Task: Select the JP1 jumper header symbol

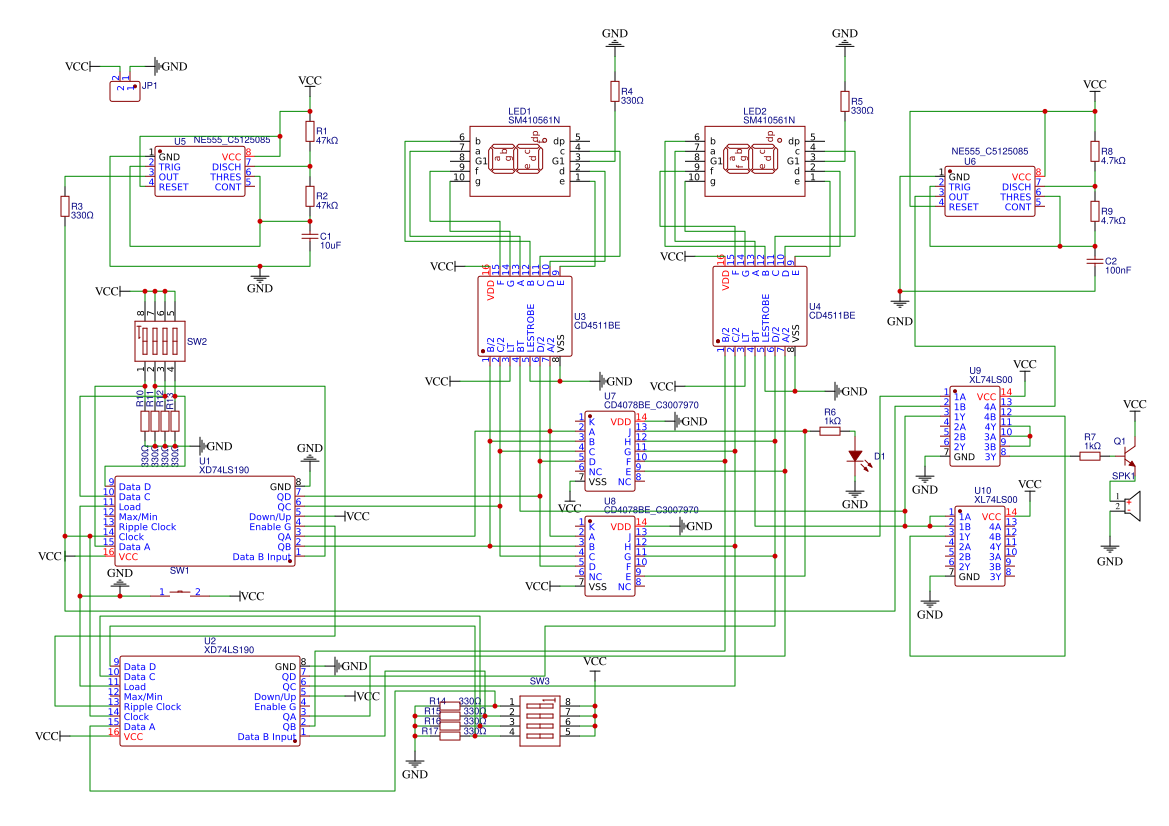Action: (x=124, y=90)
